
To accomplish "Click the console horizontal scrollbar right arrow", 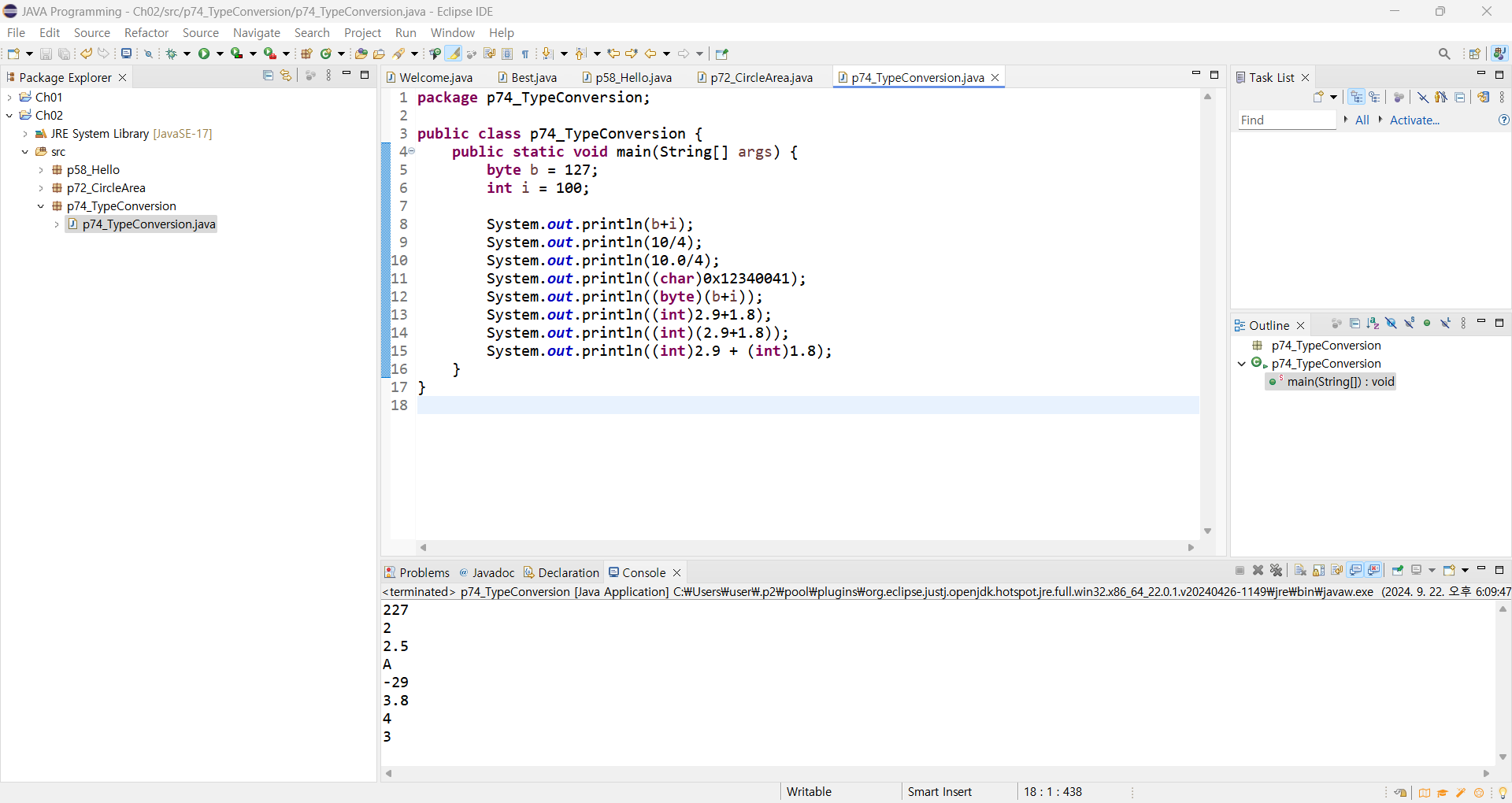I will (1487, 773).
